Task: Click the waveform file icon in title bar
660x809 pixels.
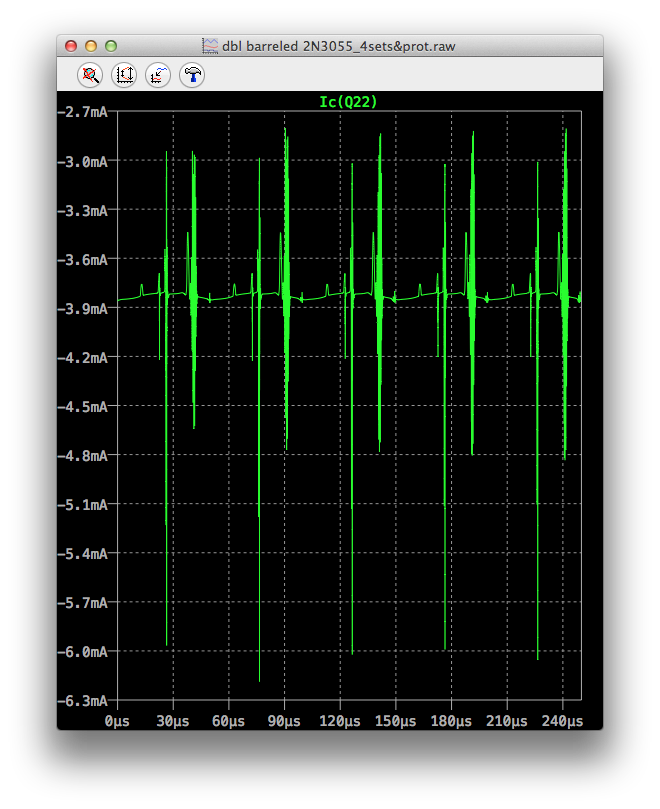Action: click(210, 46)
